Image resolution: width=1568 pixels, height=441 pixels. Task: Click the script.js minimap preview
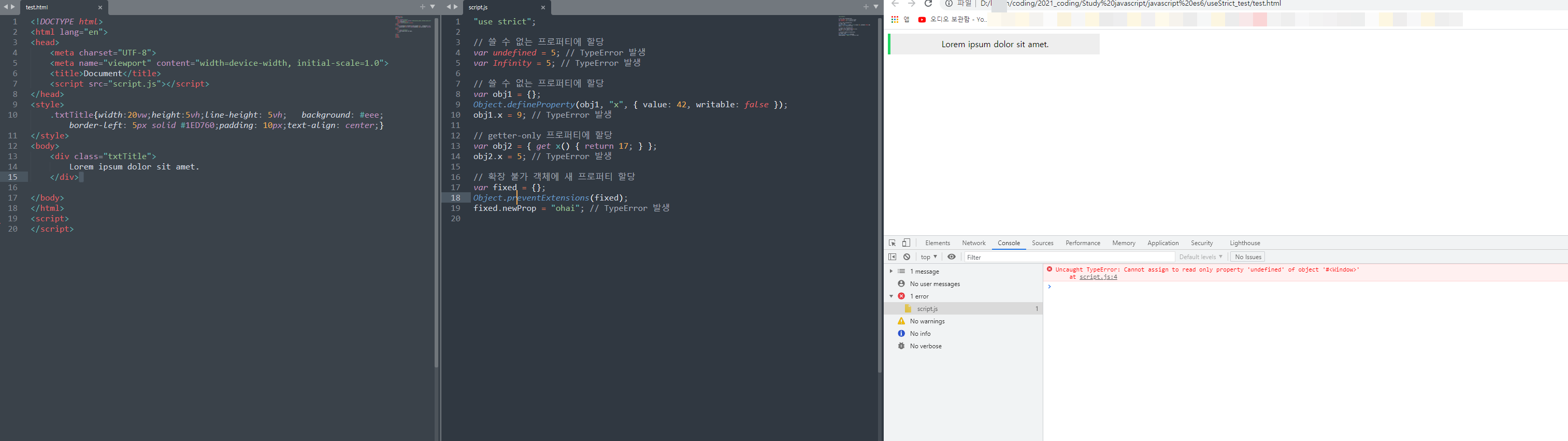[856, 27]
